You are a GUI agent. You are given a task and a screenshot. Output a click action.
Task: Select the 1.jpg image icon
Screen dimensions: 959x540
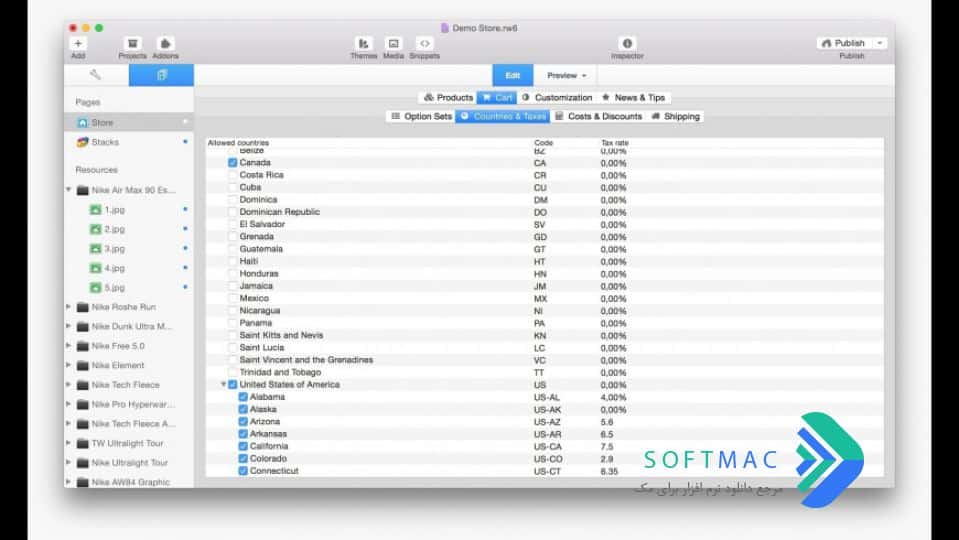click(x=95, y=210)
